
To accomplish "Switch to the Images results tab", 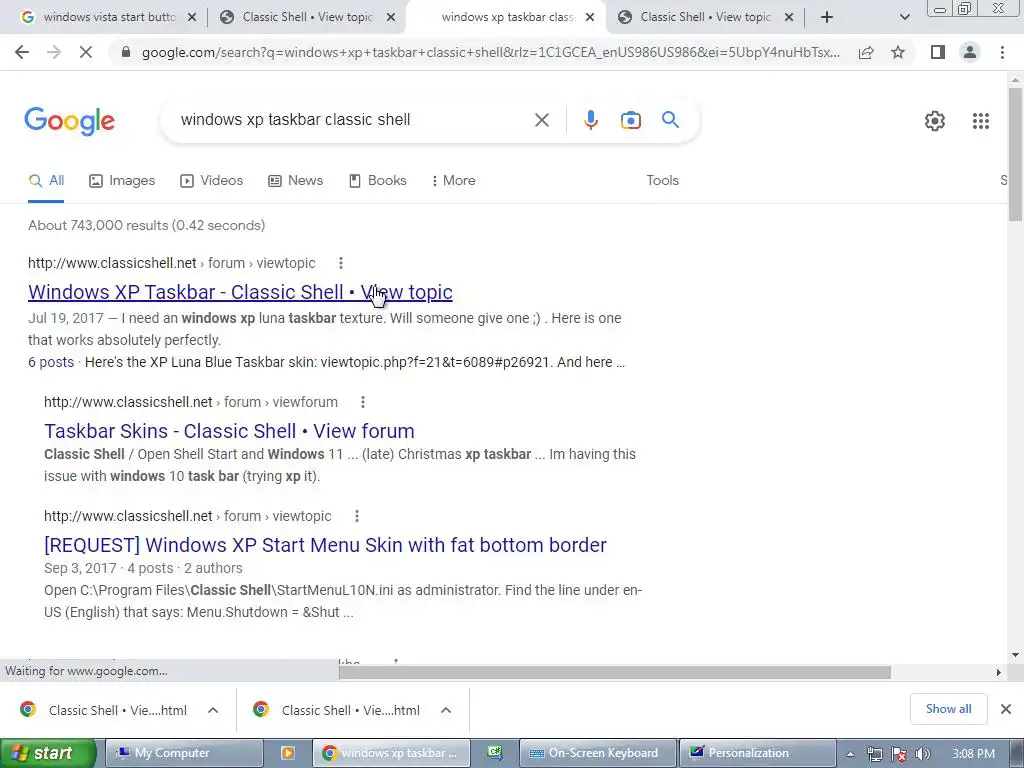I will (122, 181).
